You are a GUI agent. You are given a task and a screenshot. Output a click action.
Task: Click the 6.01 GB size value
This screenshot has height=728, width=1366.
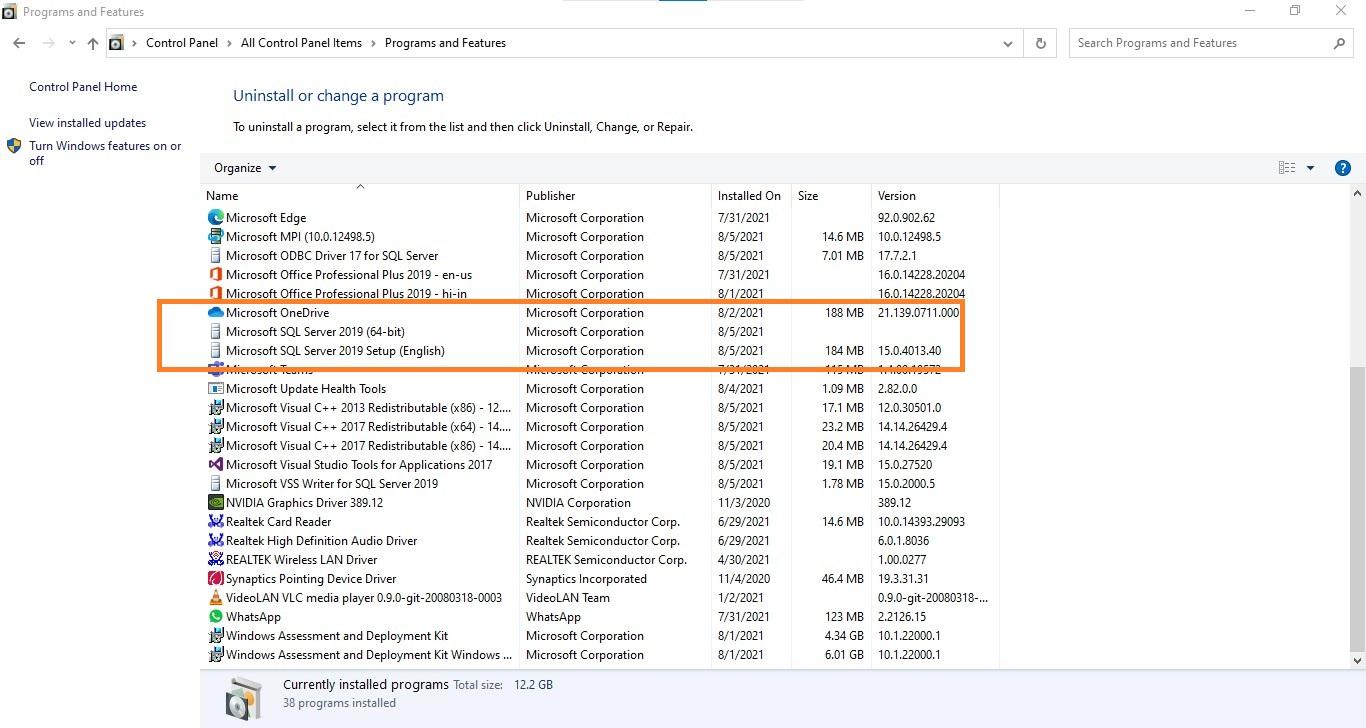(x=842, y=655)
